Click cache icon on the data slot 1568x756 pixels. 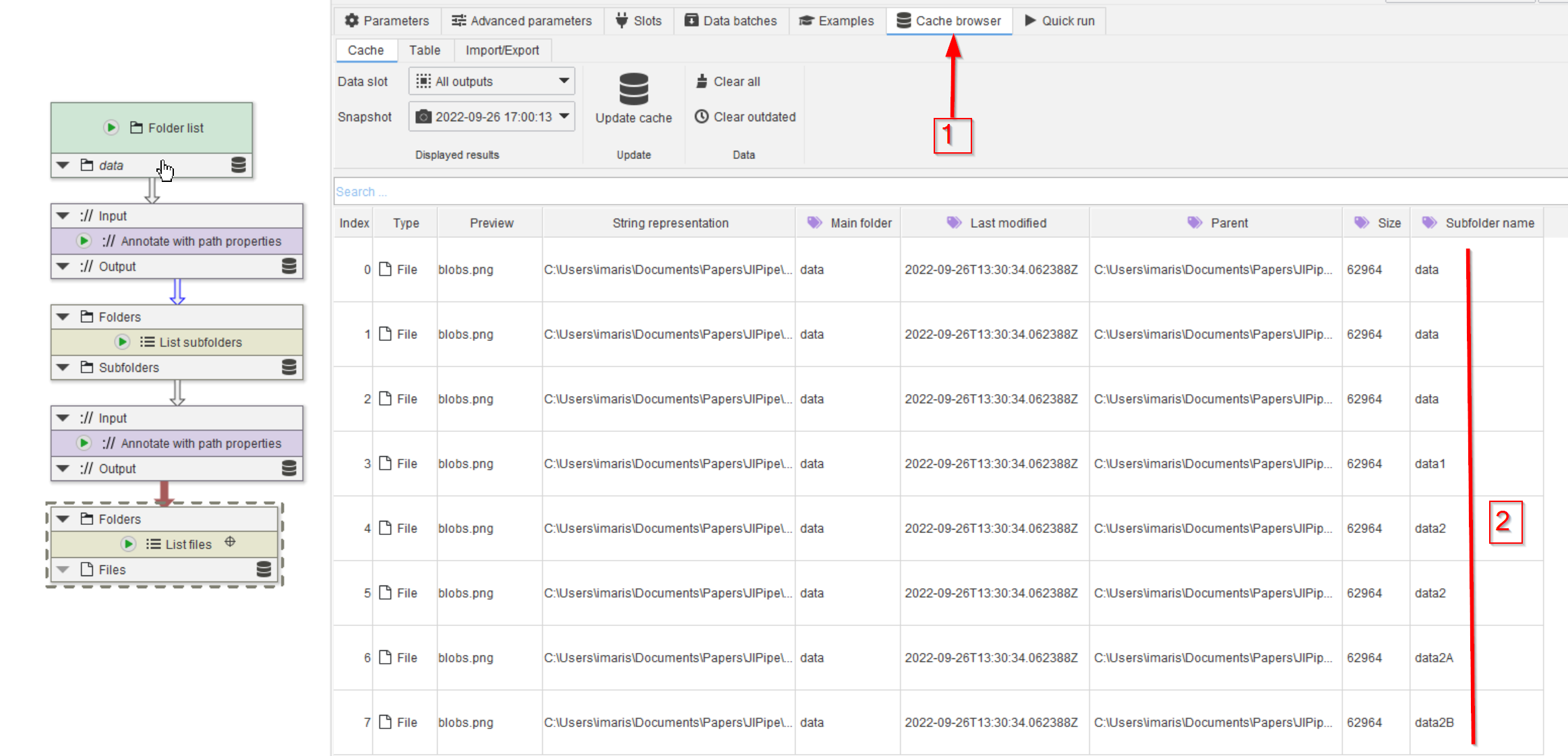tap(238, 165)
